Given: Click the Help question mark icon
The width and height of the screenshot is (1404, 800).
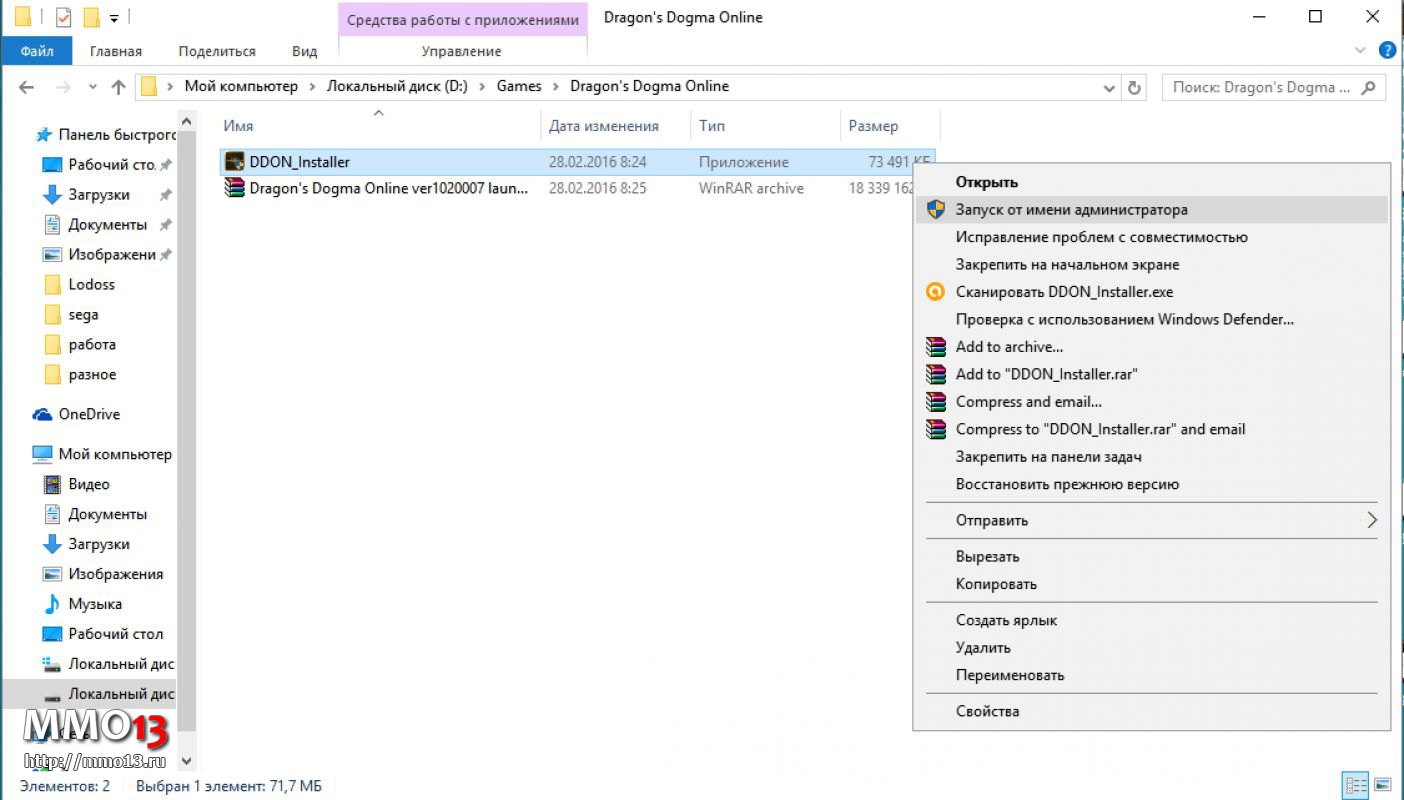Looking at the screenshot, I should (1387, 50).
